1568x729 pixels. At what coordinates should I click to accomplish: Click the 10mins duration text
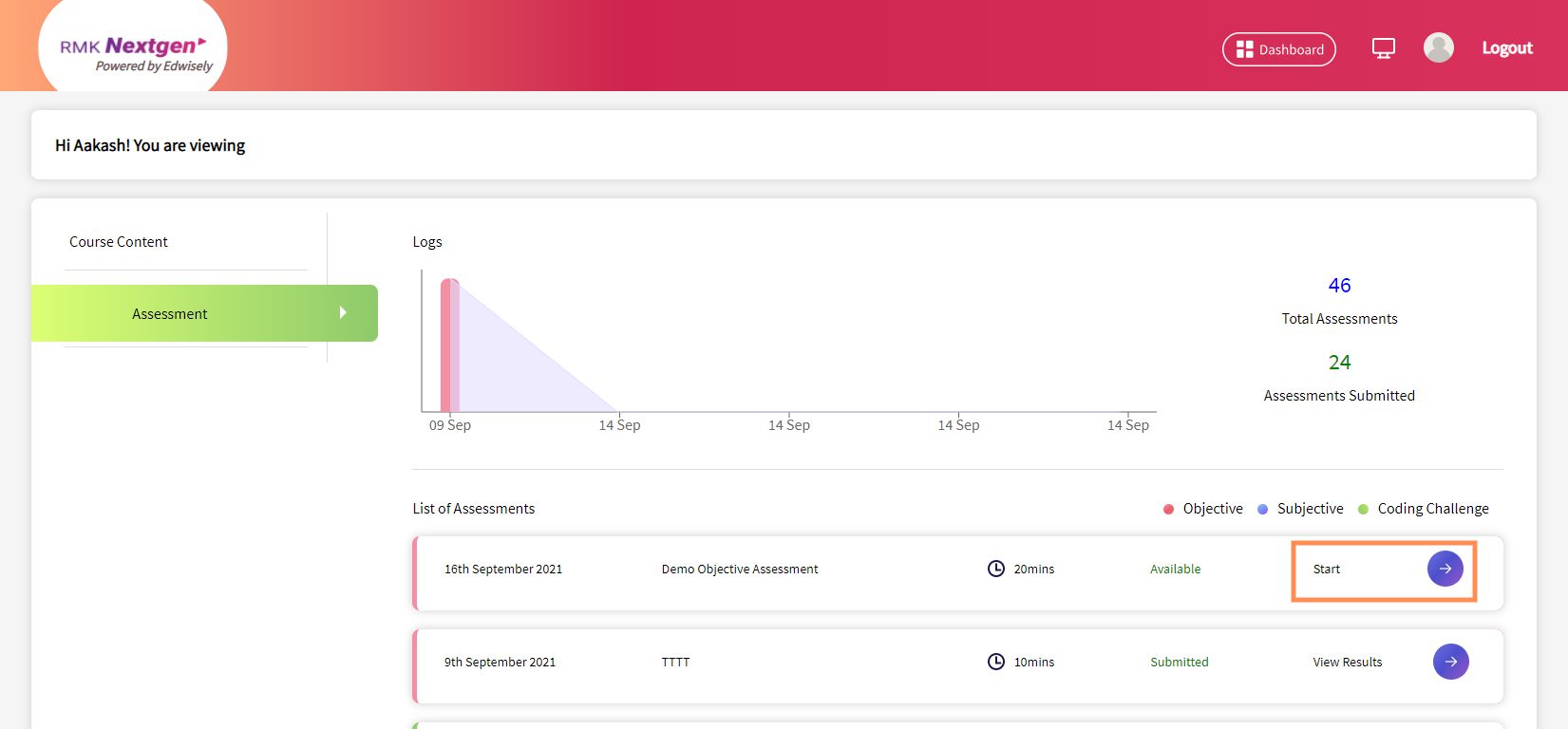coord(1033,663)
